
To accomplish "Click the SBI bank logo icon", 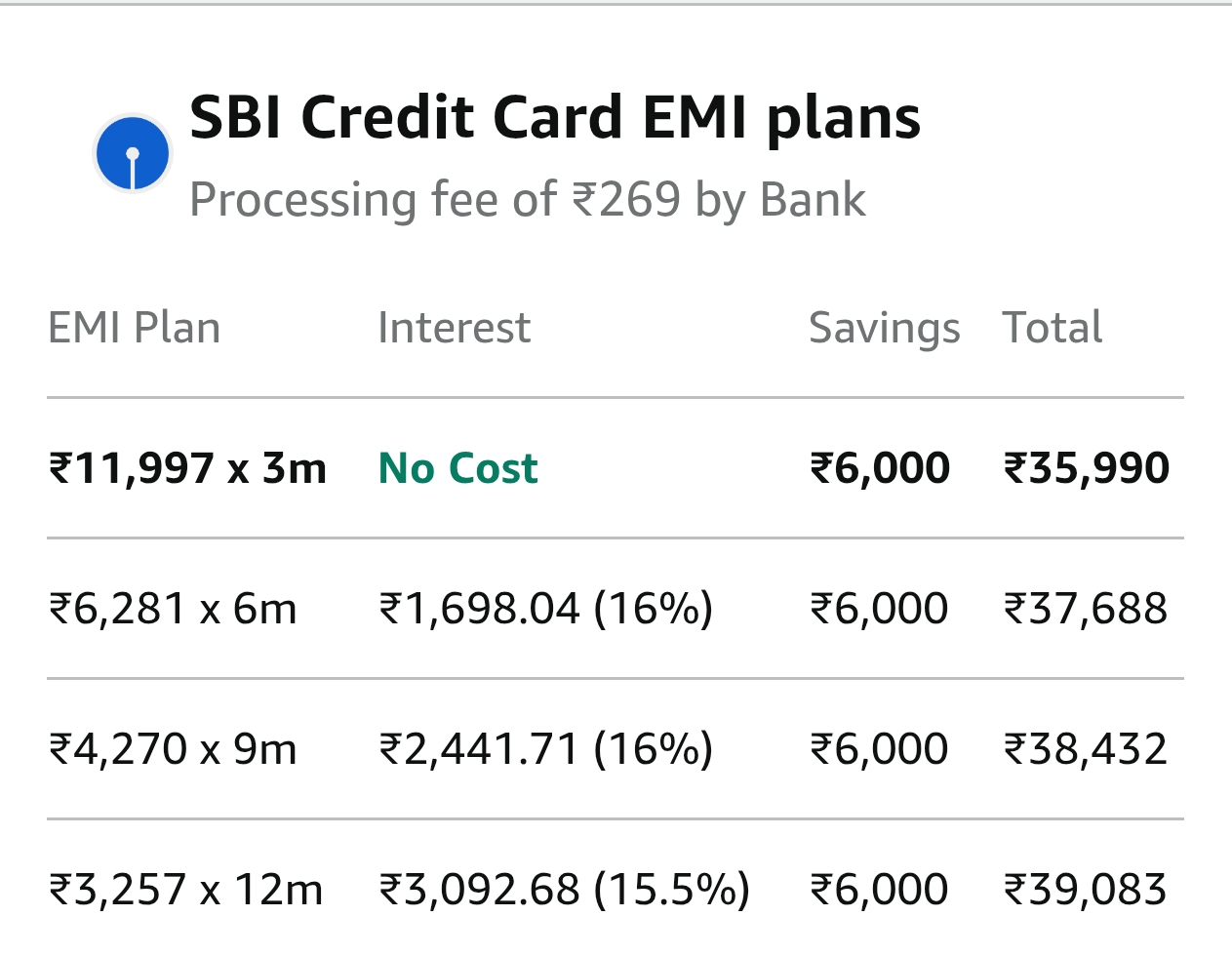I will pyautogui.click(x=133, y=153).
